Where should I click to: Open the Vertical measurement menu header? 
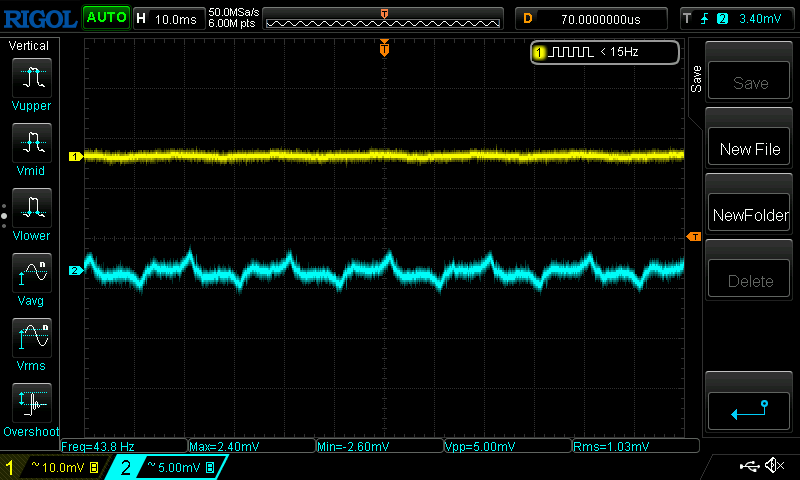[29, 46]
